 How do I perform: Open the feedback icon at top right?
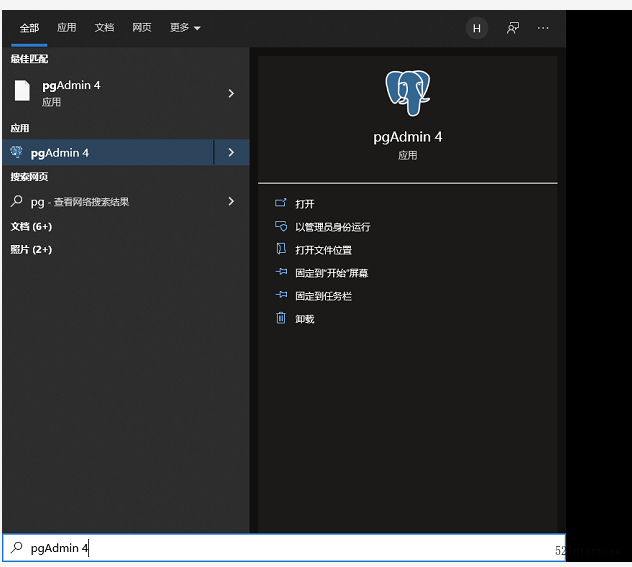(513, 28)
